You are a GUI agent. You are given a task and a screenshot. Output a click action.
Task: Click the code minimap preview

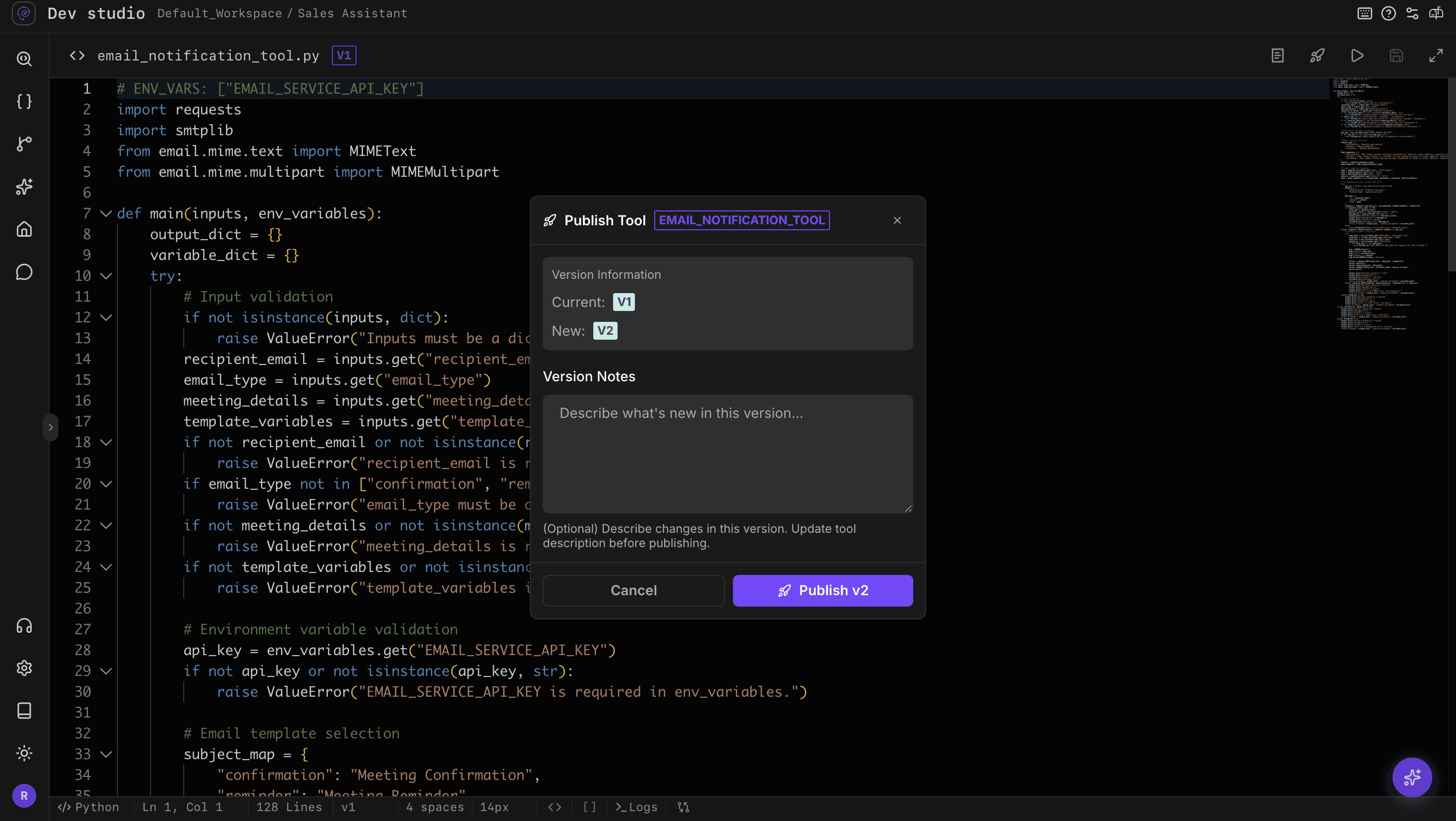1388,204
